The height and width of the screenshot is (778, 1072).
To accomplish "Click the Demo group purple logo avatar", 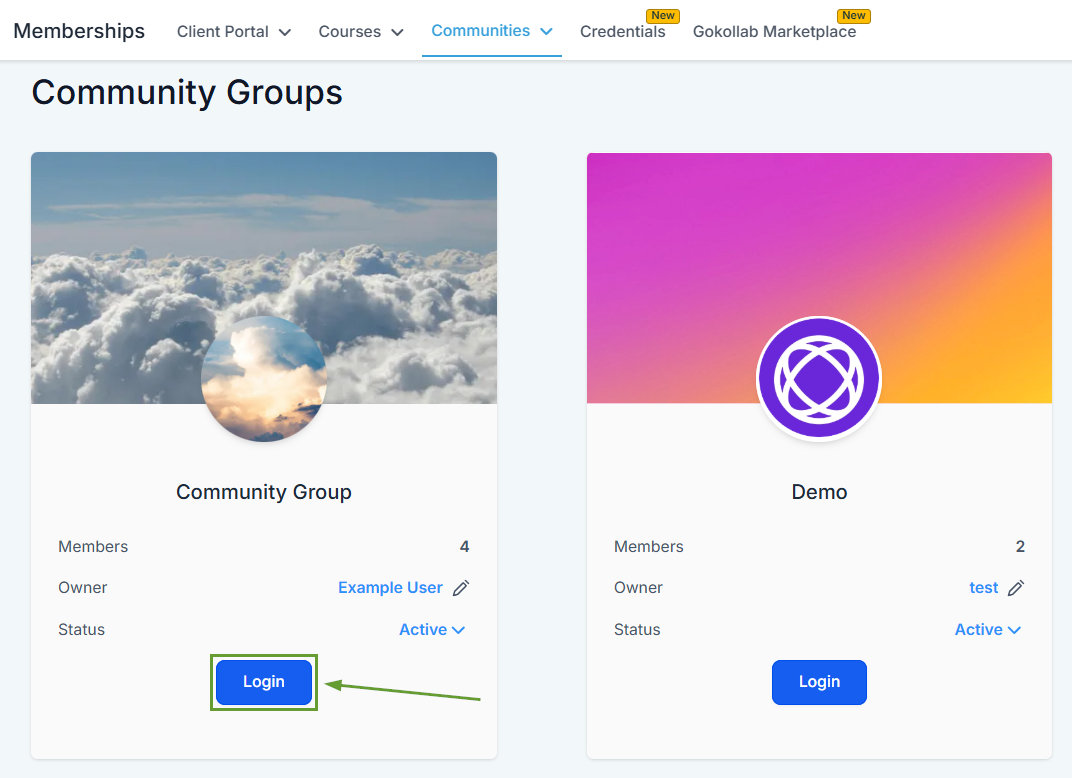I will pos(818,379).
